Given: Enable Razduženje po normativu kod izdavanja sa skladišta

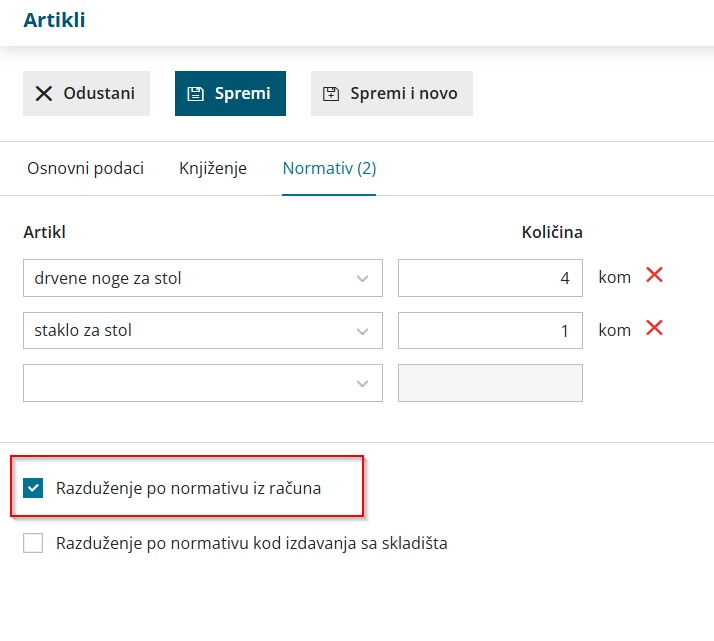Looking at the screenshot, I should tap(33, 543).
